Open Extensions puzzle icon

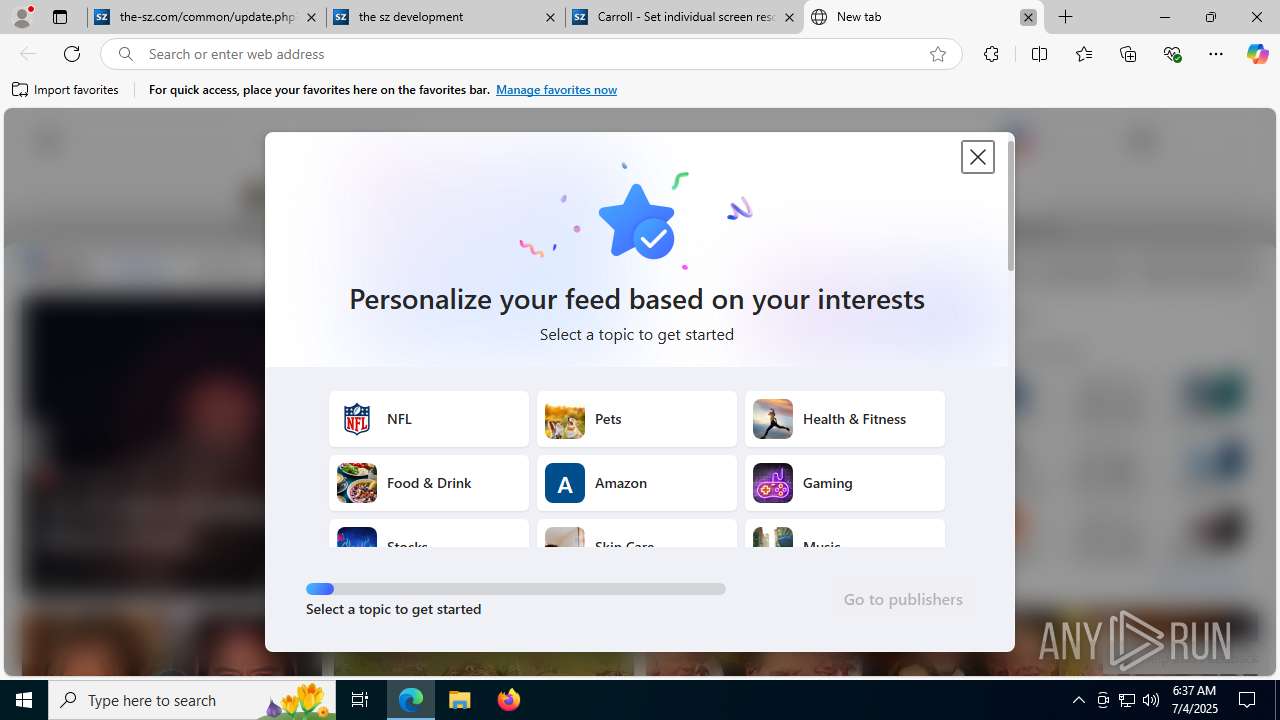point(991,54)
